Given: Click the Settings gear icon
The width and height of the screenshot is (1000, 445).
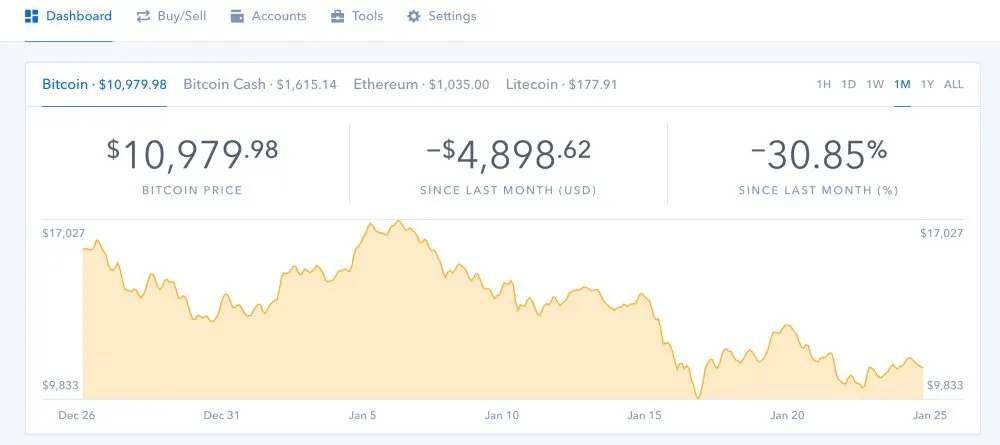Looking at the screenshot, I should (414, 17).
